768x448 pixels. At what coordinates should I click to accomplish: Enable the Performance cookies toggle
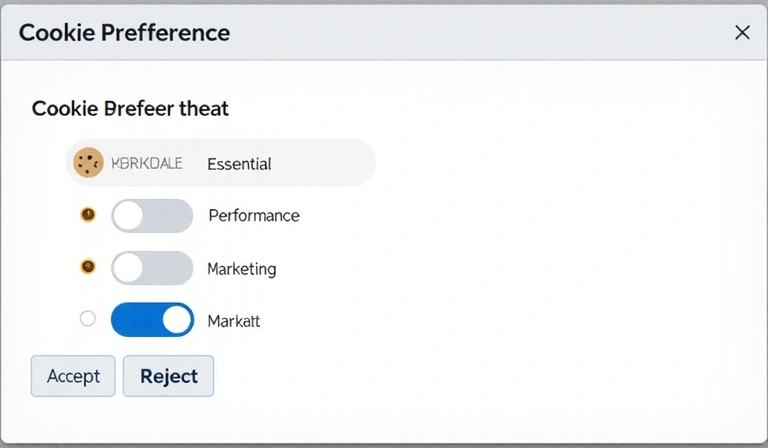click(x=152, y=215)
